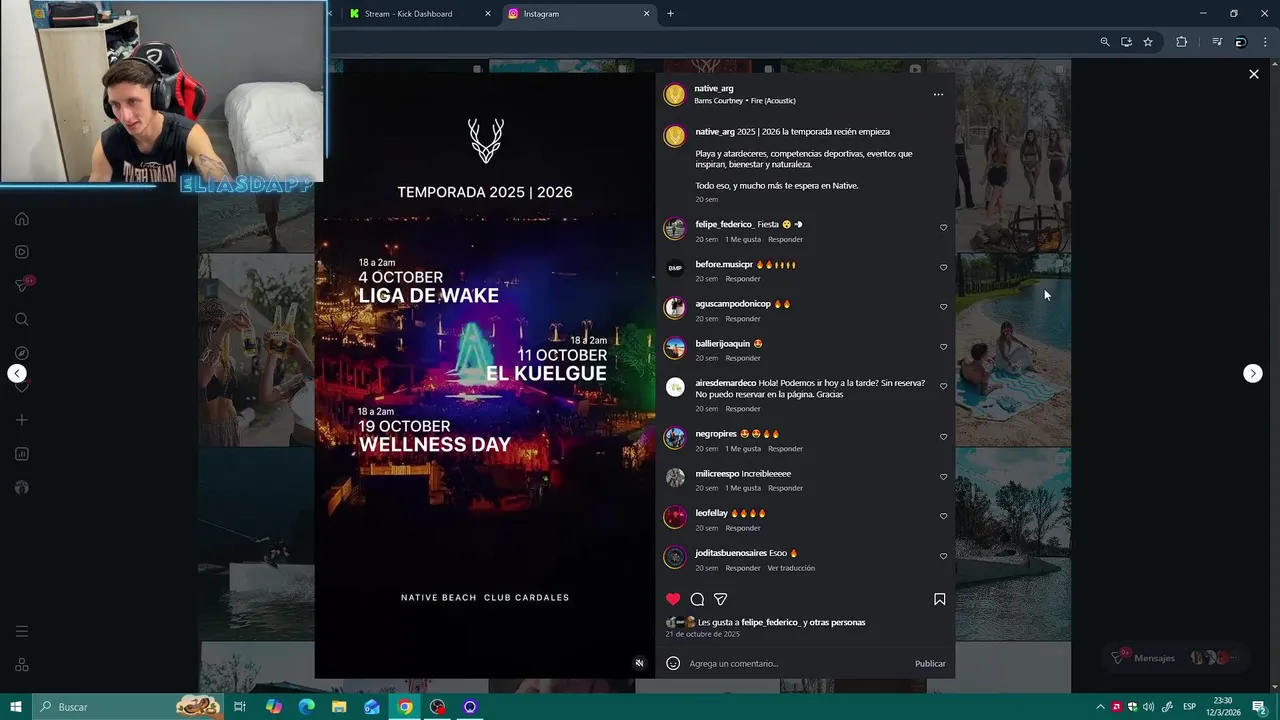
Task: Open negropires profile avatar
Action: [x=675, y=438]
